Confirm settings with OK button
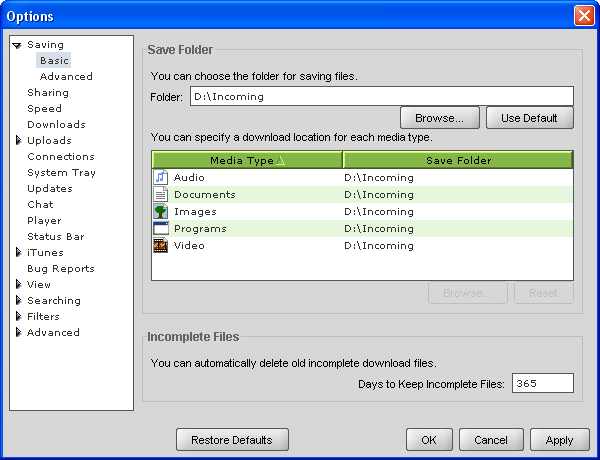This screenshot has height=460, width=600. click(x=429, y=440)
